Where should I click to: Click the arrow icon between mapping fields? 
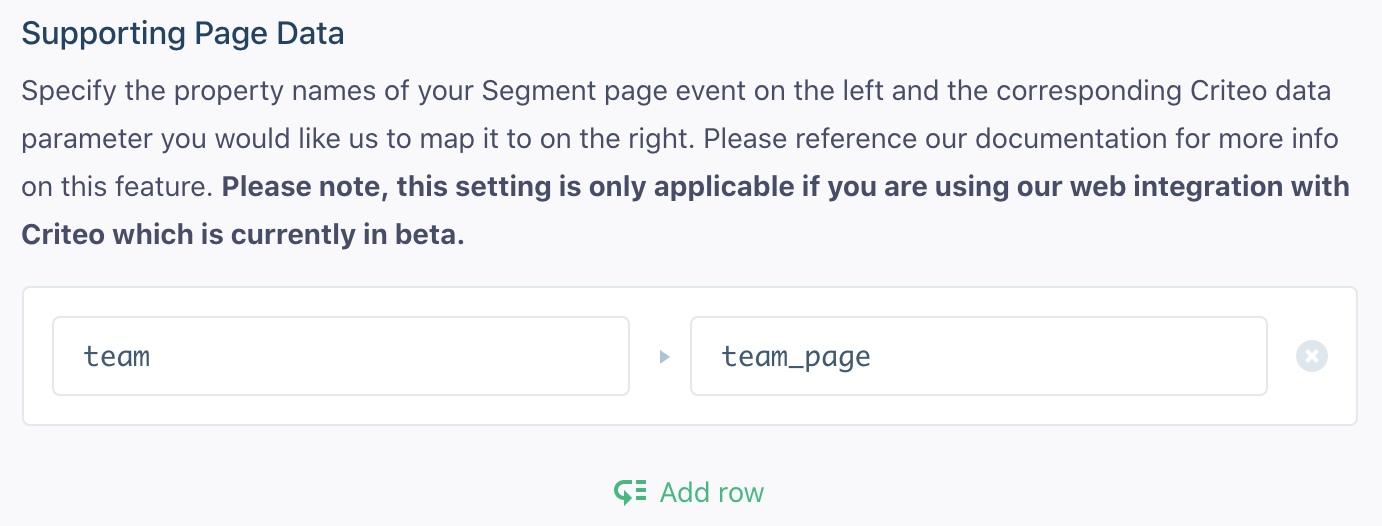[x=664, y=357]
